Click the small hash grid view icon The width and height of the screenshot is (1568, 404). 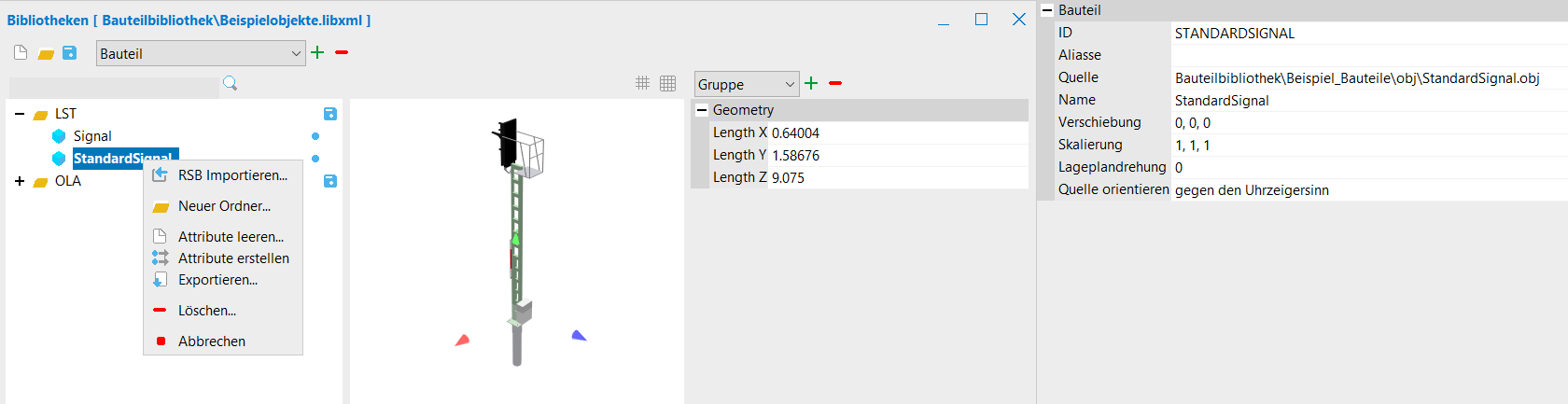(x=642, y=83)
